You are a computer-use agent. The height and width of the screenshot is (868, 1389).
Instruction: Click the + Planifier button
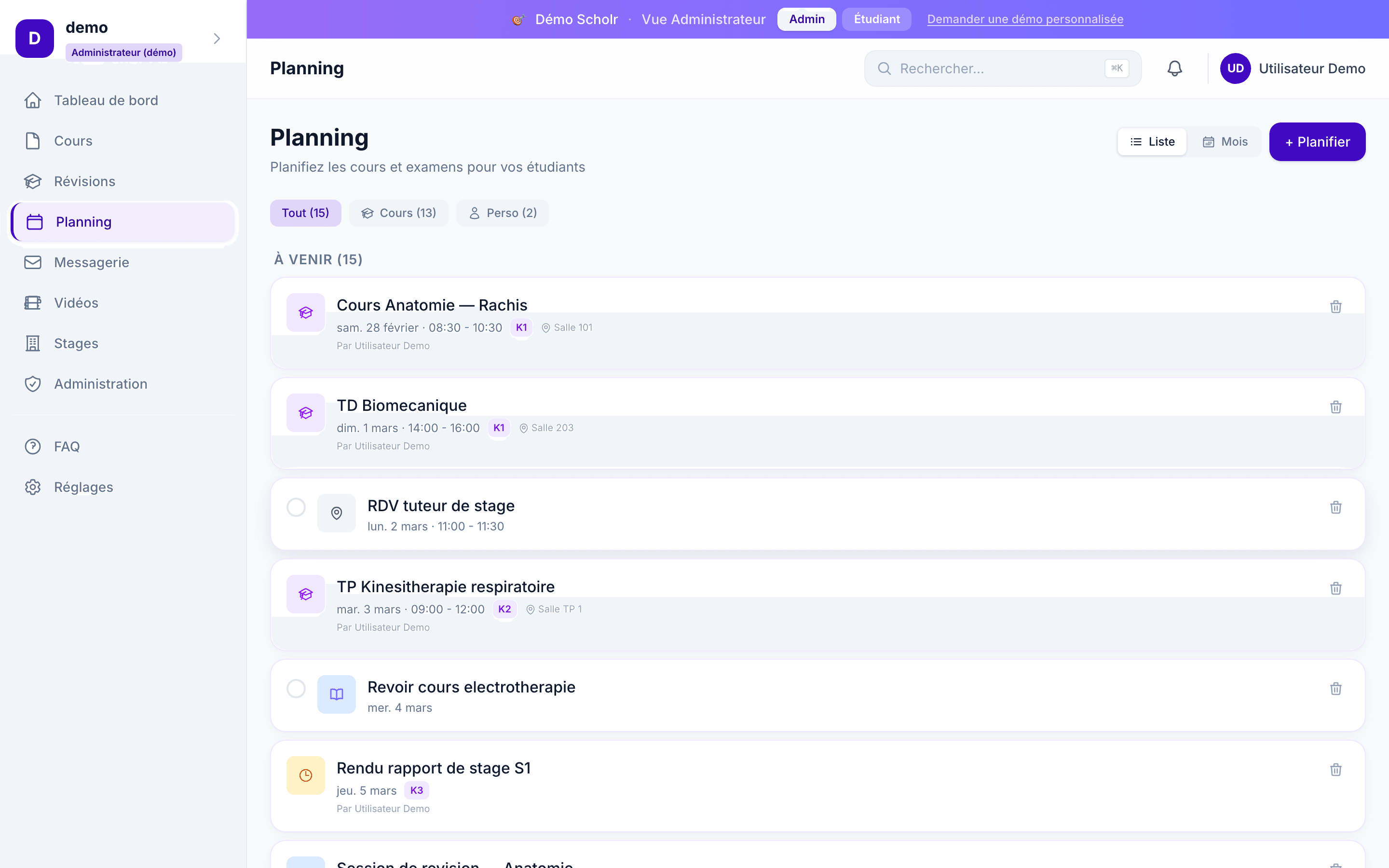[1317, 141]
